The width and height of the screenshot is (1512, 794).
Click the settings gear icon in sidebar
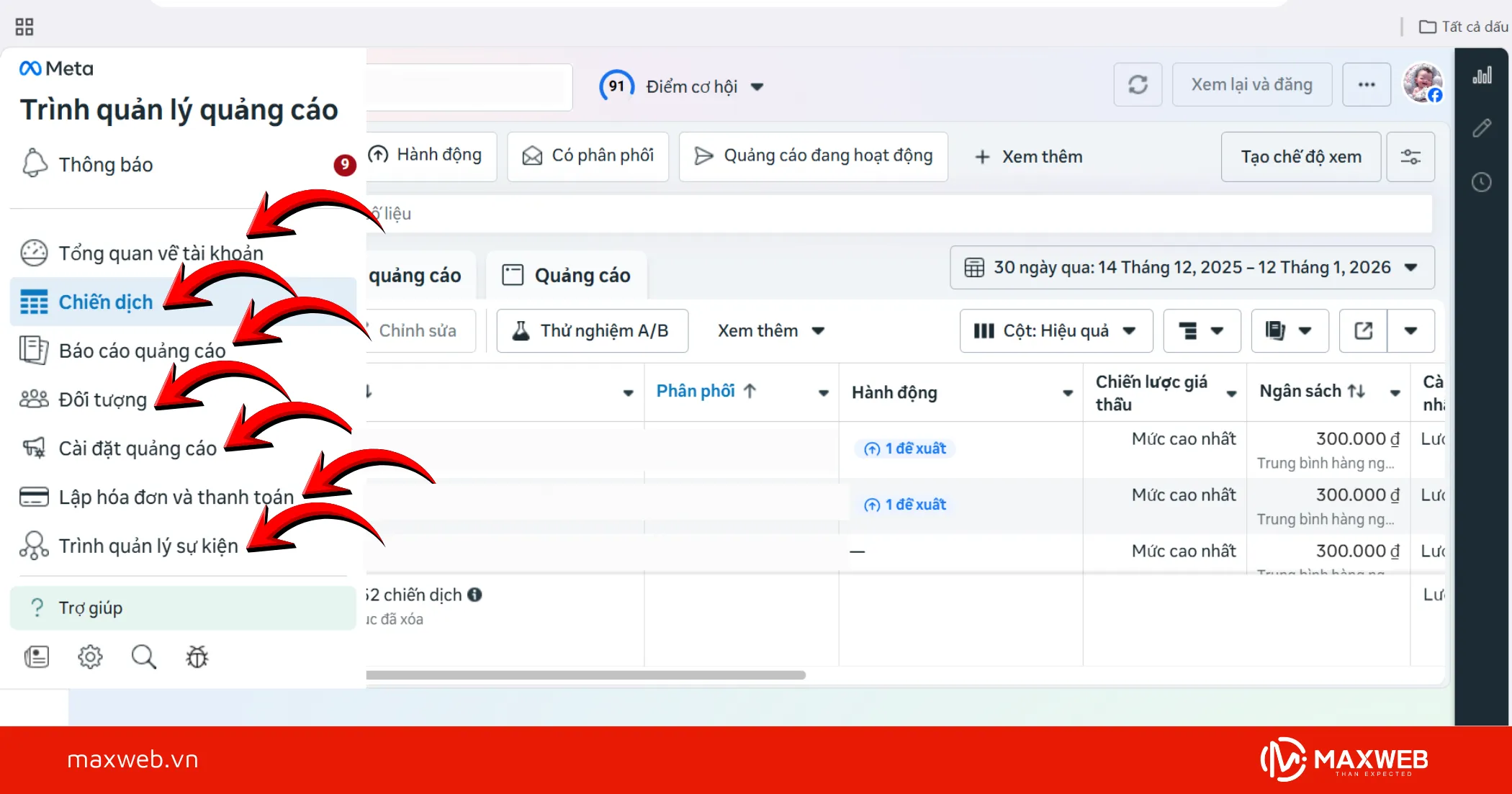pyautogui.click(x=90, y=657)
